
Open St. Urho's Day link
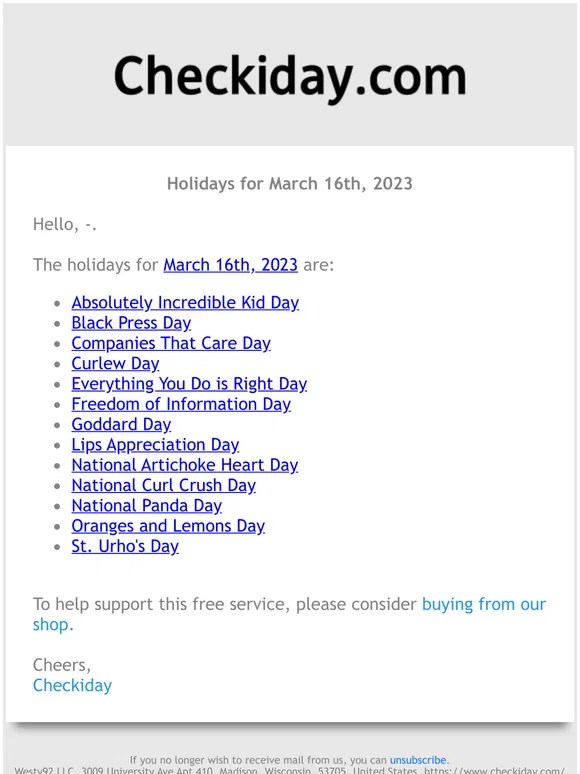pyautogui.click(x=125, y=546)
